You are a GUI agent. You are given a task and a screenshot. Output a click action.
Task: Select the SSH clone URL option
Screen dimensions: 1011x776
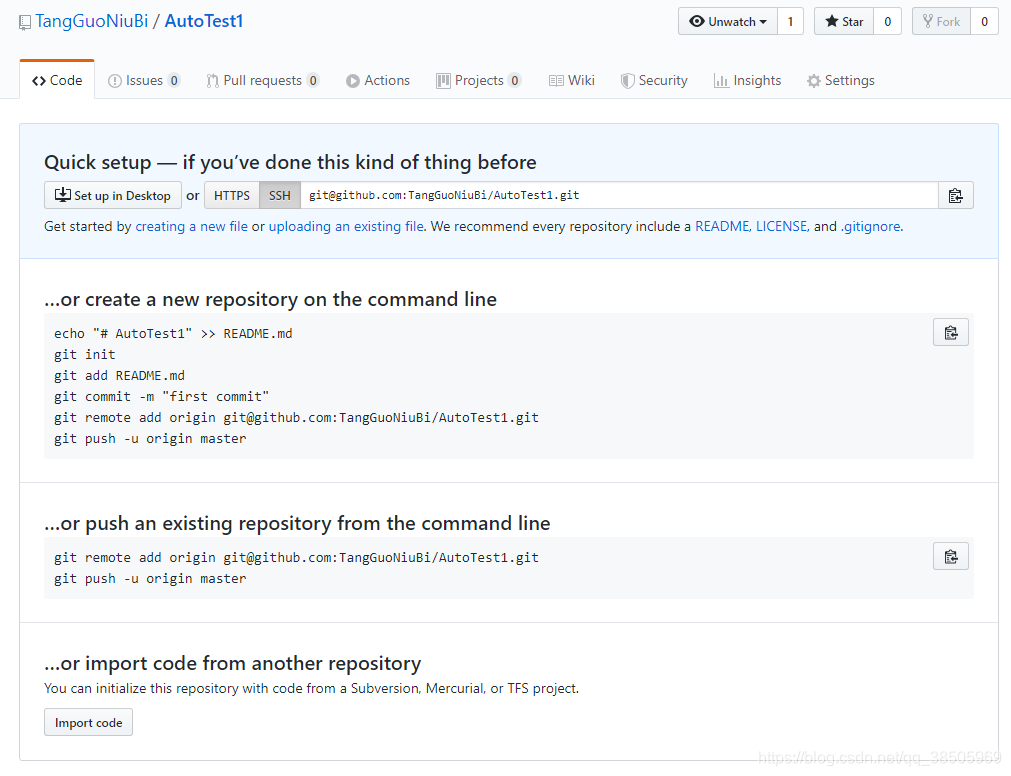click(280, 195)
